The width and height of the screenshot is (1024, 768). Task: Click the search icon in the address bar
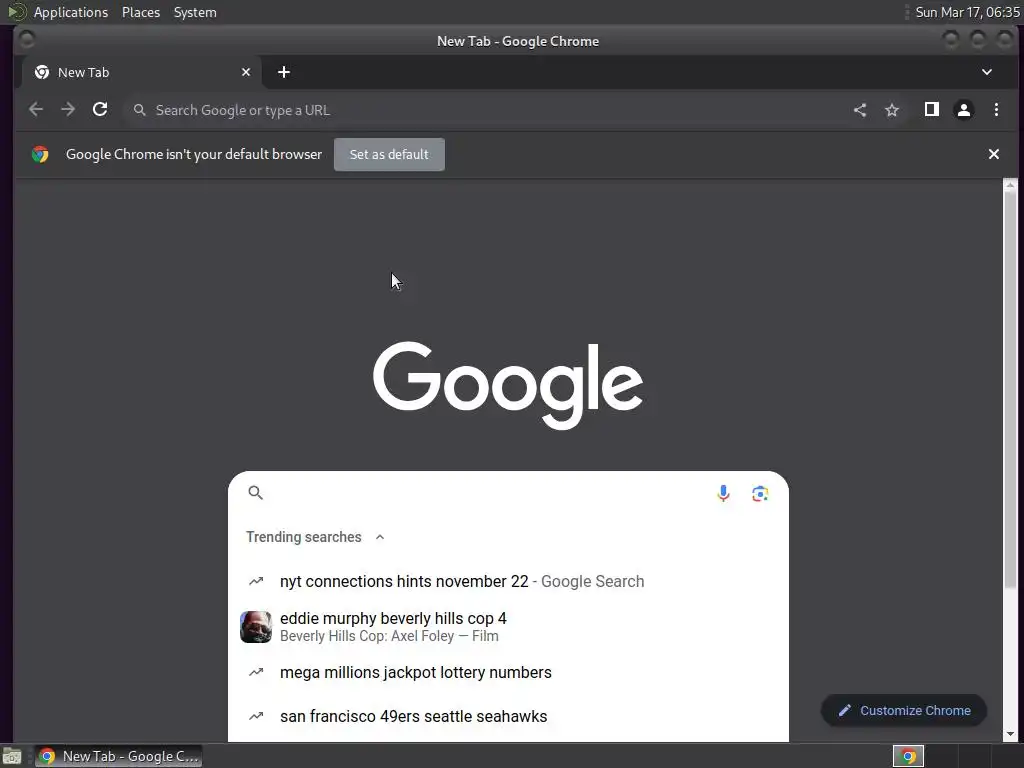[139, 110]
